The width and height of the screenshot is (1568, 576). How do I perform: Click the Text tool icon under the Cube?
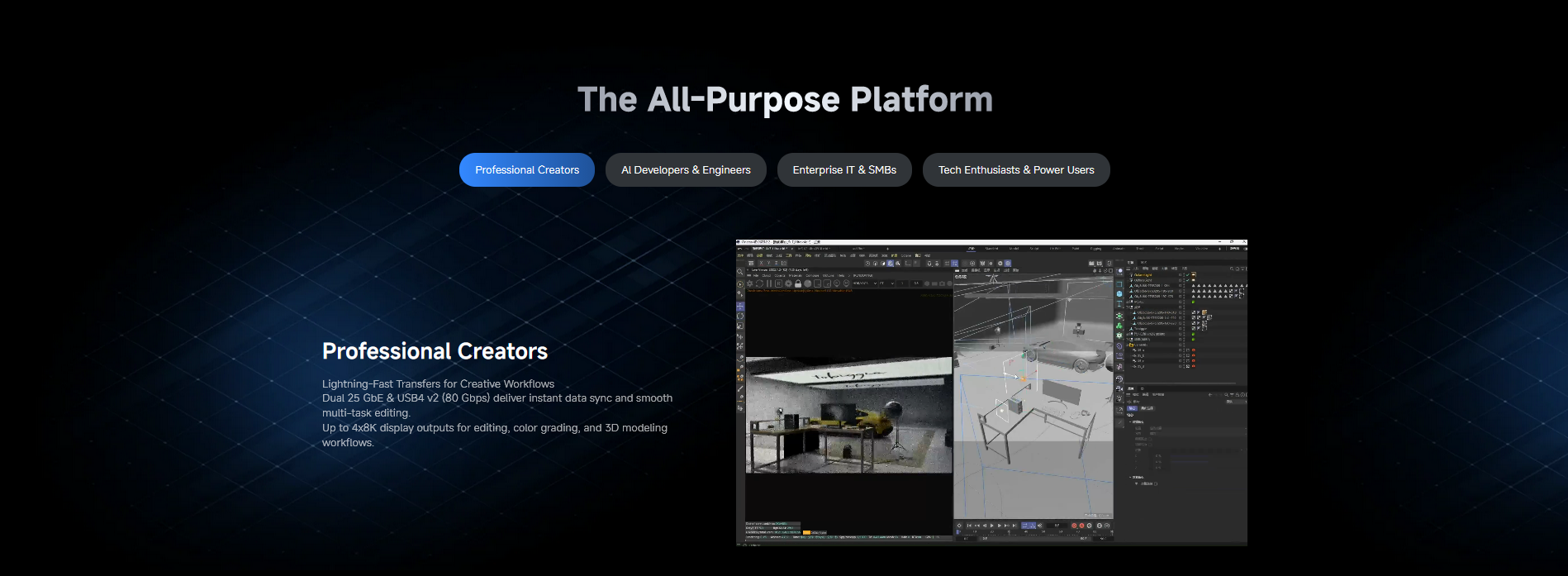(x=1119, y=304)
